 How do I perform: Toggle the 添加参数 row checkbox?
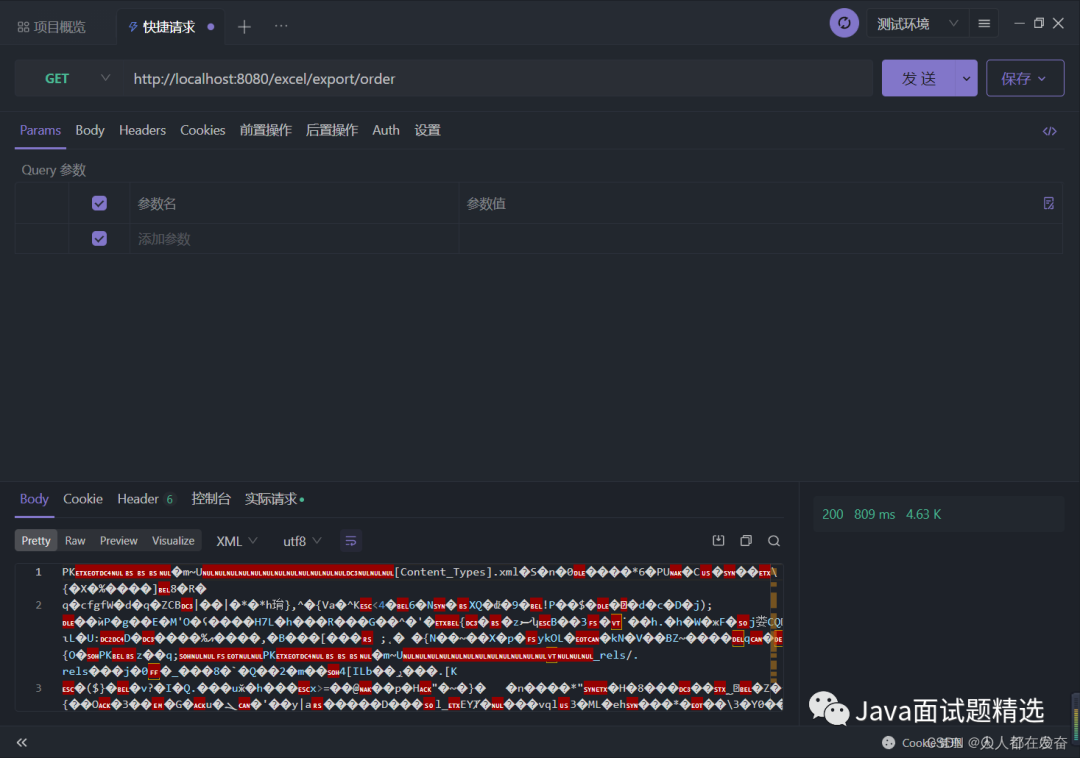coord(99,238)
